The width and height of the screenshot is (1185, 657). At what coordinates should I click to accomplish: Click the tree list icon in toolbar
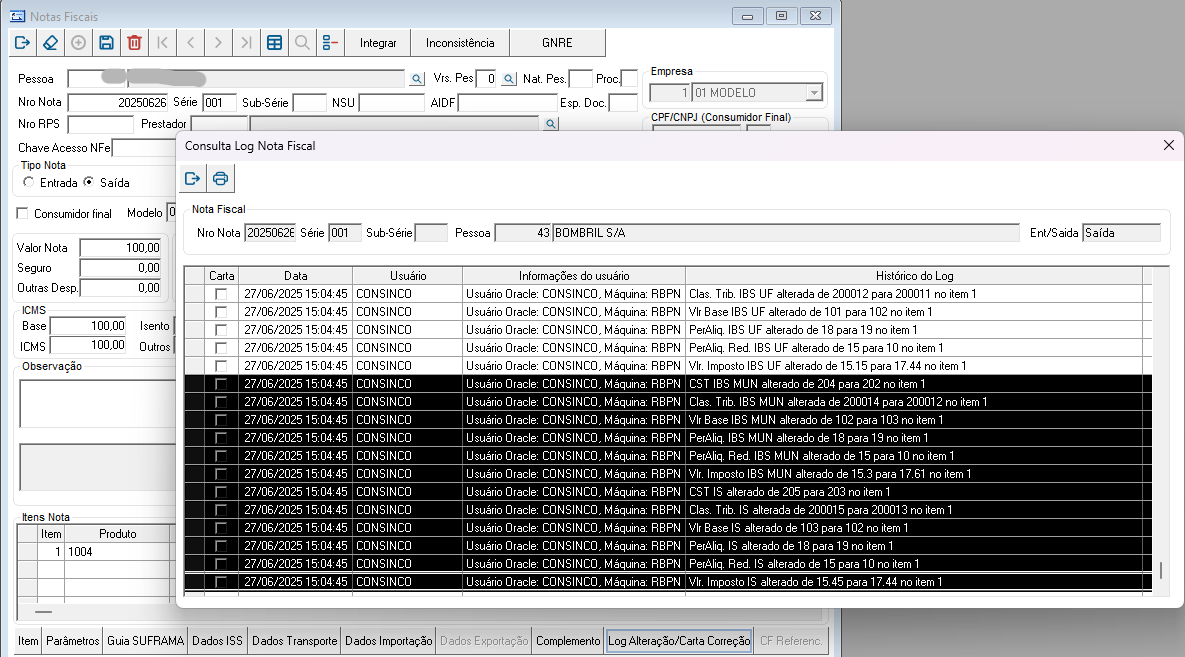click(330, 43)
